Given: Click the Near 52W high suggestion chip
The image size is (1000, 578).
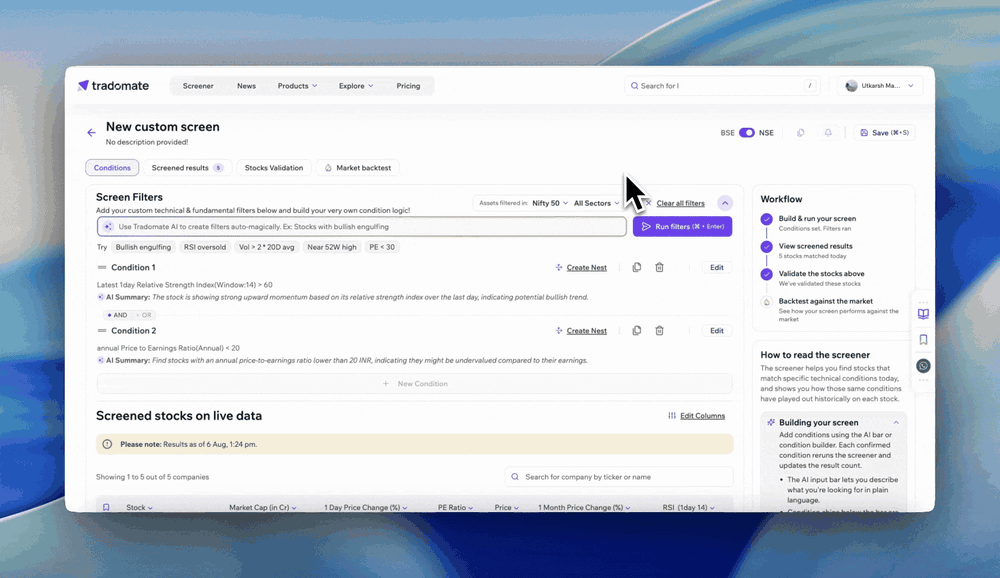Looking at the screenshot, I should [332, 247].
